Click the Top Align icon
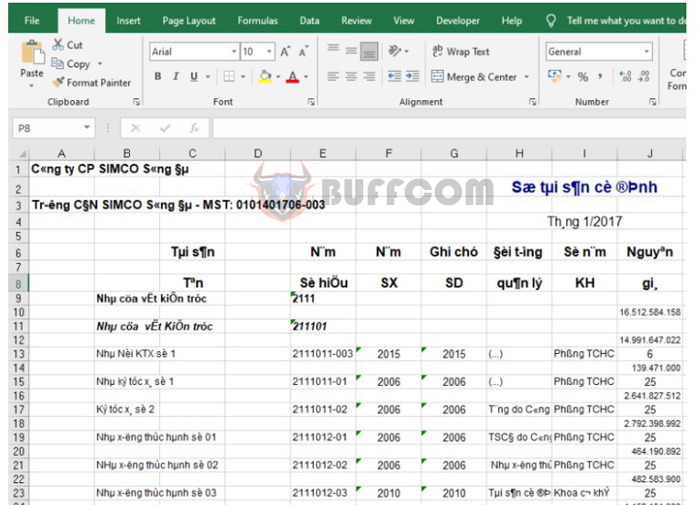The image size is (700, 505). (333, 48)
